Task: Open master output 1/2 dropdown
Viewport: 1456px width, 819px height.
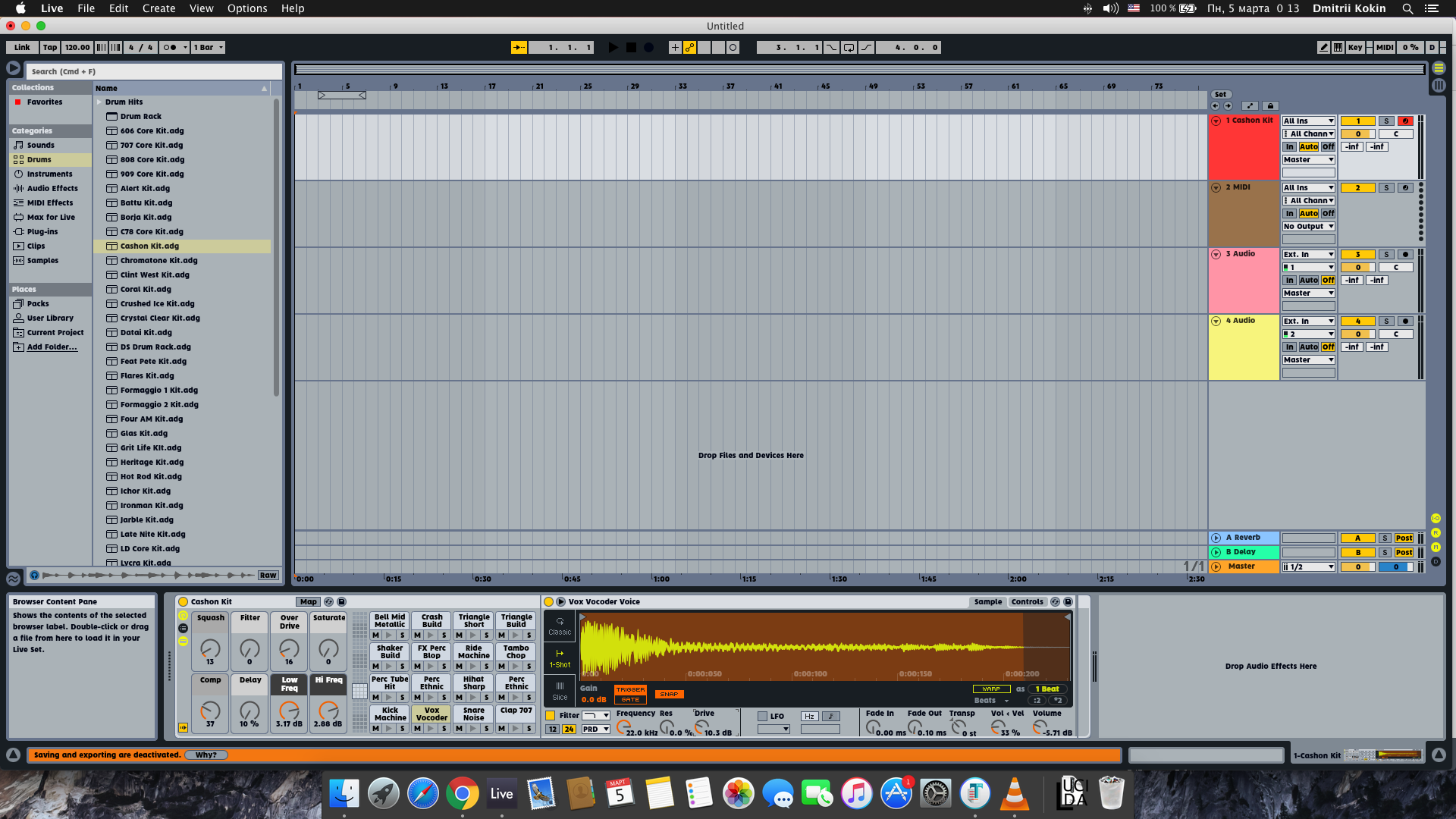Action: pyautogui.click(x=1308, y=566)
